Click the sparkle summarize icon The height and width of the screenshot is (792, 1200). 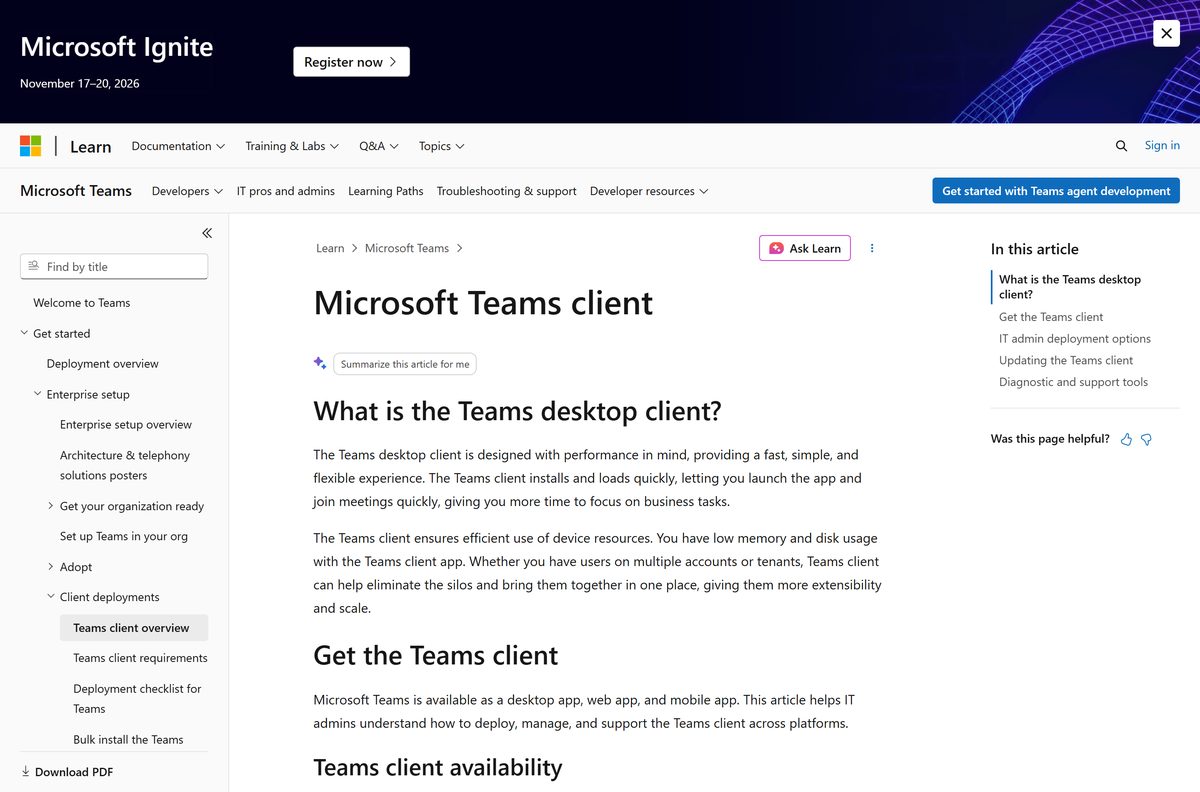(320, 364)
